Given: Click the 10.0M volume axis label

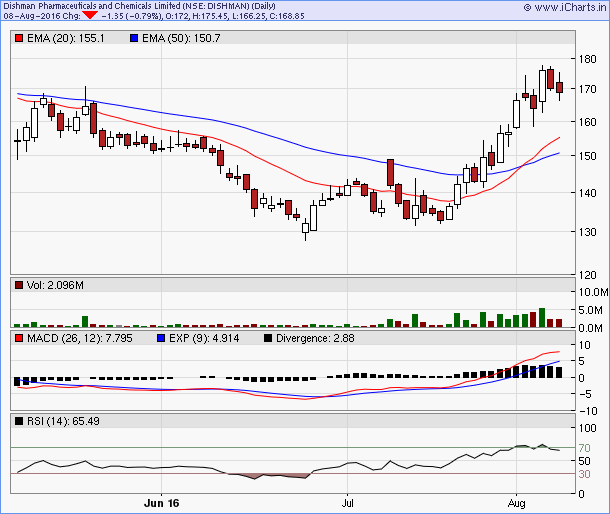Looking at the screenshot, I should pyautogui.click(x=593, y=292).
